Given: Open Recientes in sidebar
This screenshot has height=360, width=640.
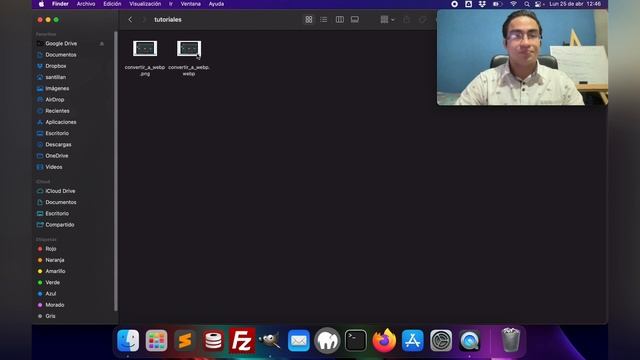Looking at the screenshot, I should [57, 111].
